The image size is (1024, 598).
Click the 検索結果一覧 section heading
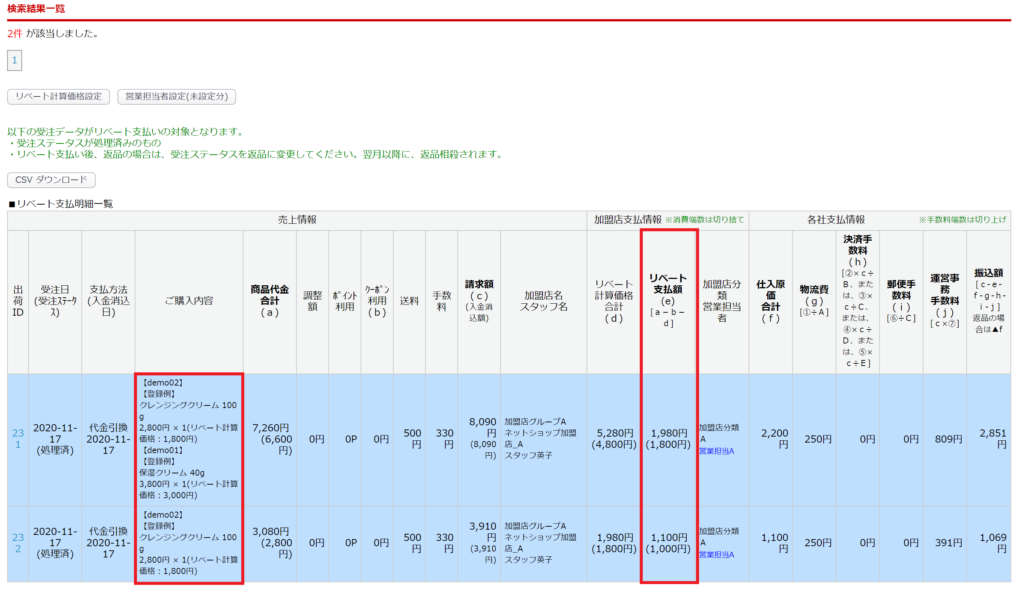pos(36,9)
